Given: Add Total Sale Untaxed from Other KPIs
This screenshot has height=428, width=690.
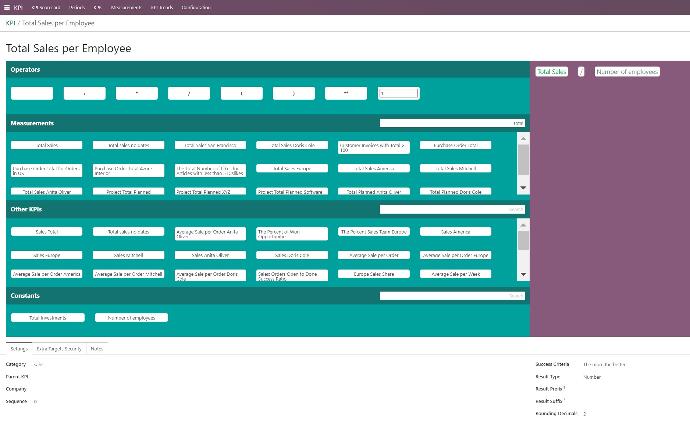Looking at the screenshot, I should 128,231.
